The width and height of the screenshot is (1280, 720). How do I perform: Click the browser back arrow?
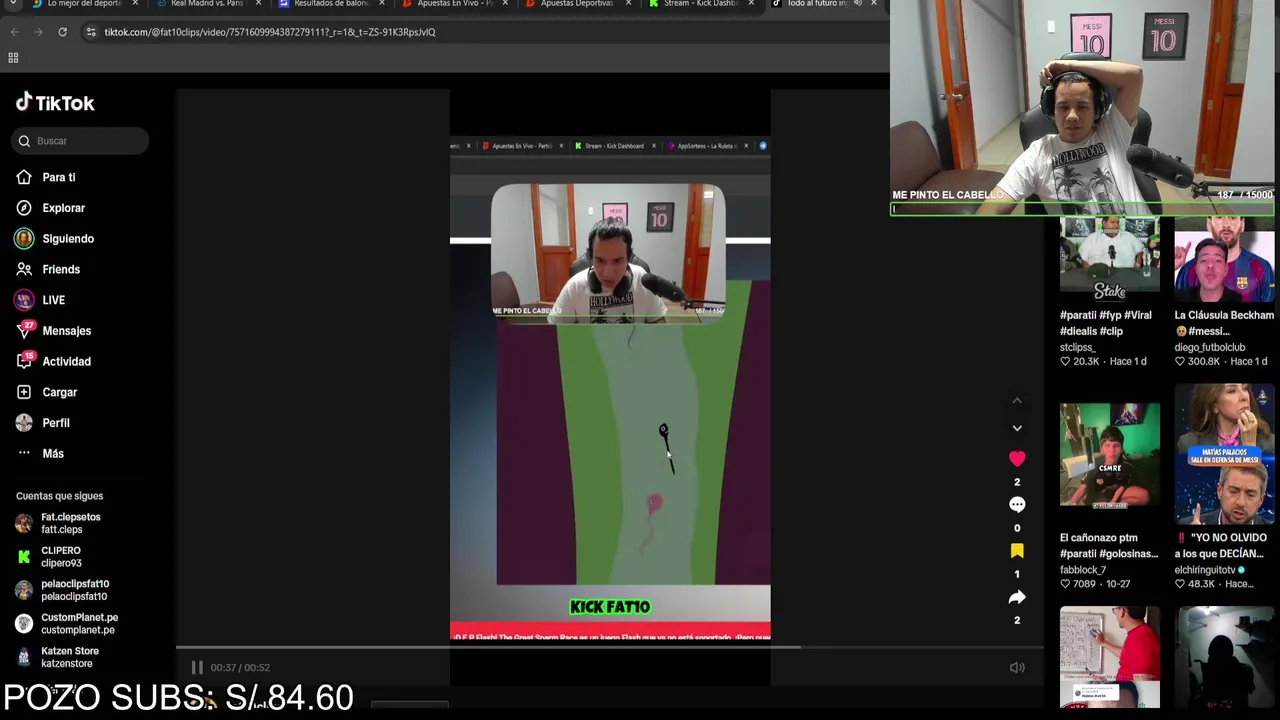click(14, 32)
